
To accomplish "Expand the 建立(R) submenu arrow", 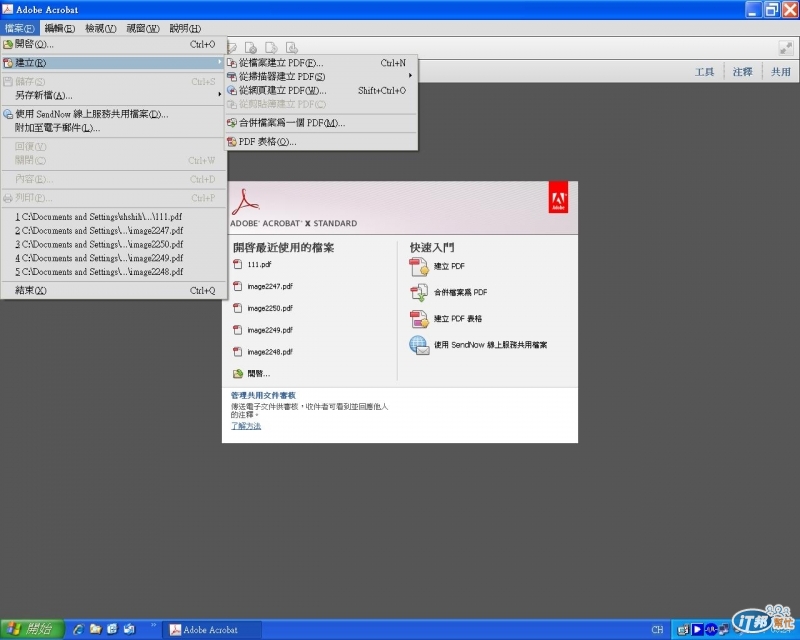I will (220, 62).
